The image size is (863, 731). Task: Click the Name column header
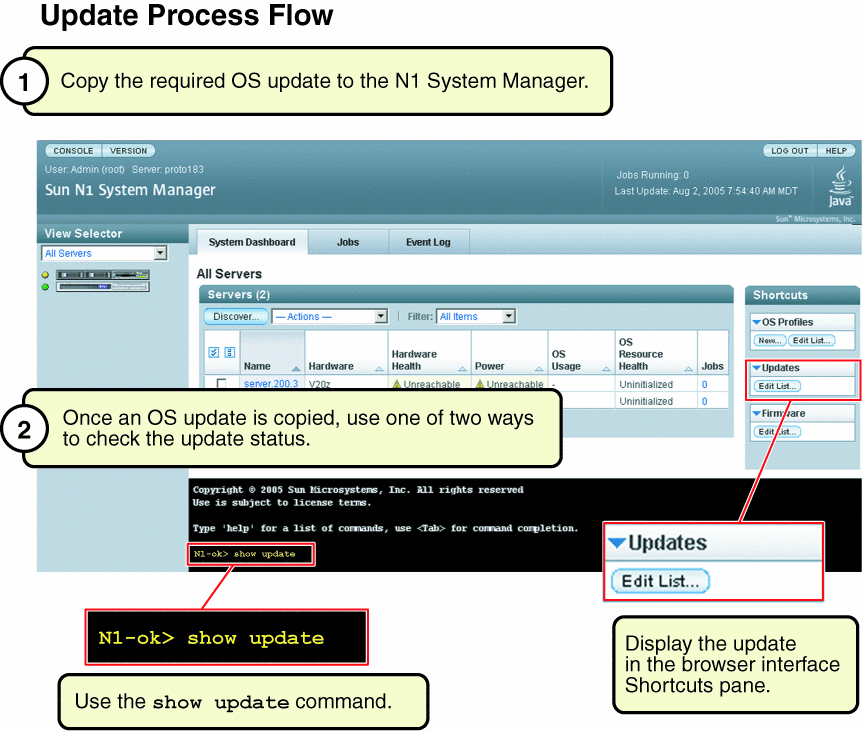click(x=257, y=366)
